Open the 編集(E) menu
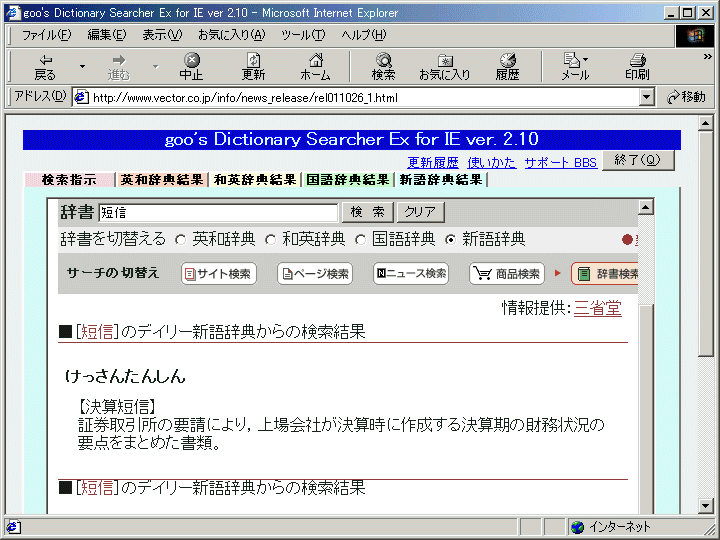The width and height of the screenshot is (720, 540). click(107, 35)
